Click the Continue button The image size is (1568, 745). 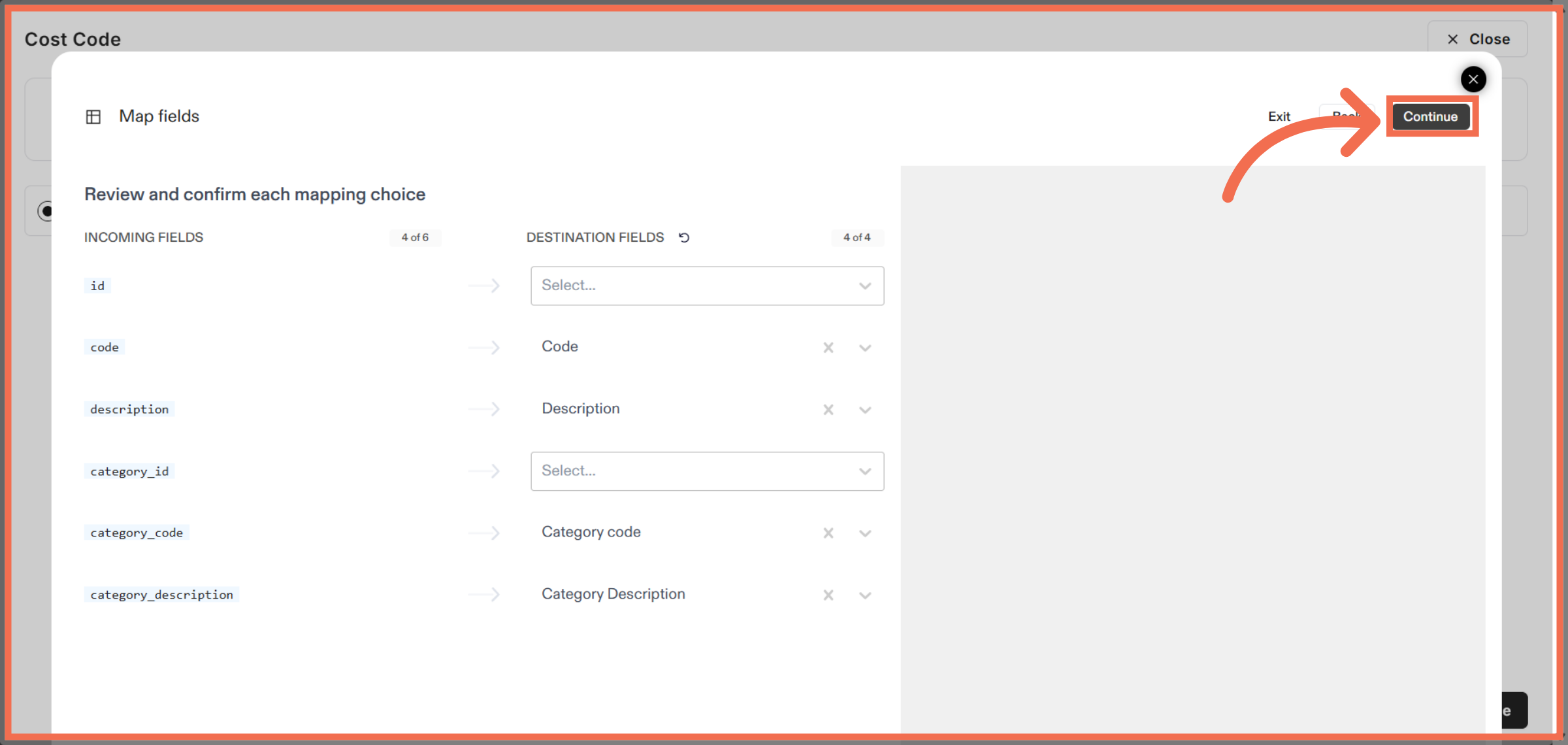pyautogui.click(x=1431, y=116)
